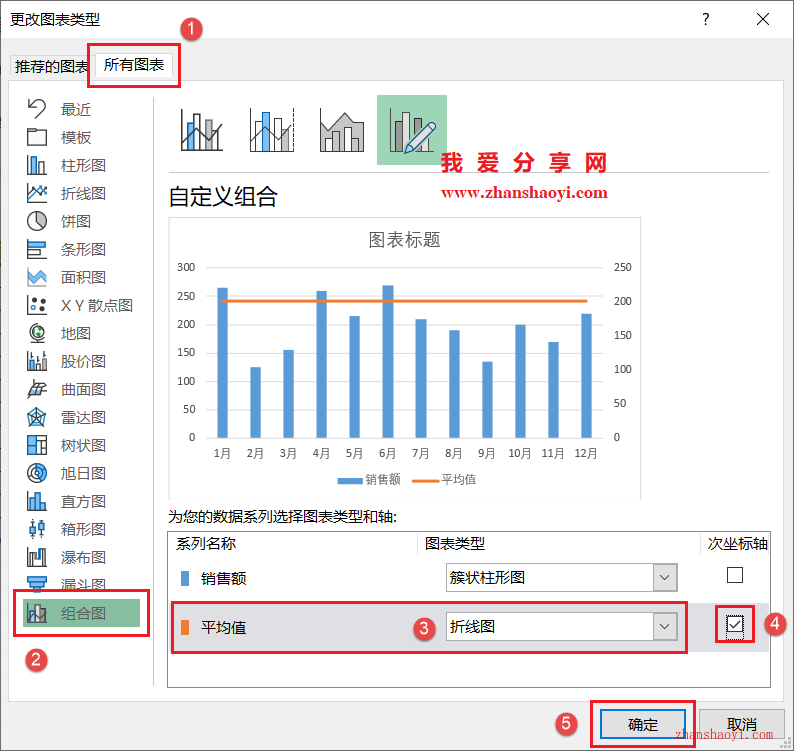Enable secondary axis for 销售额 series
The height and width of the screenshot is (751, 794).
click(x=735, y=575)
